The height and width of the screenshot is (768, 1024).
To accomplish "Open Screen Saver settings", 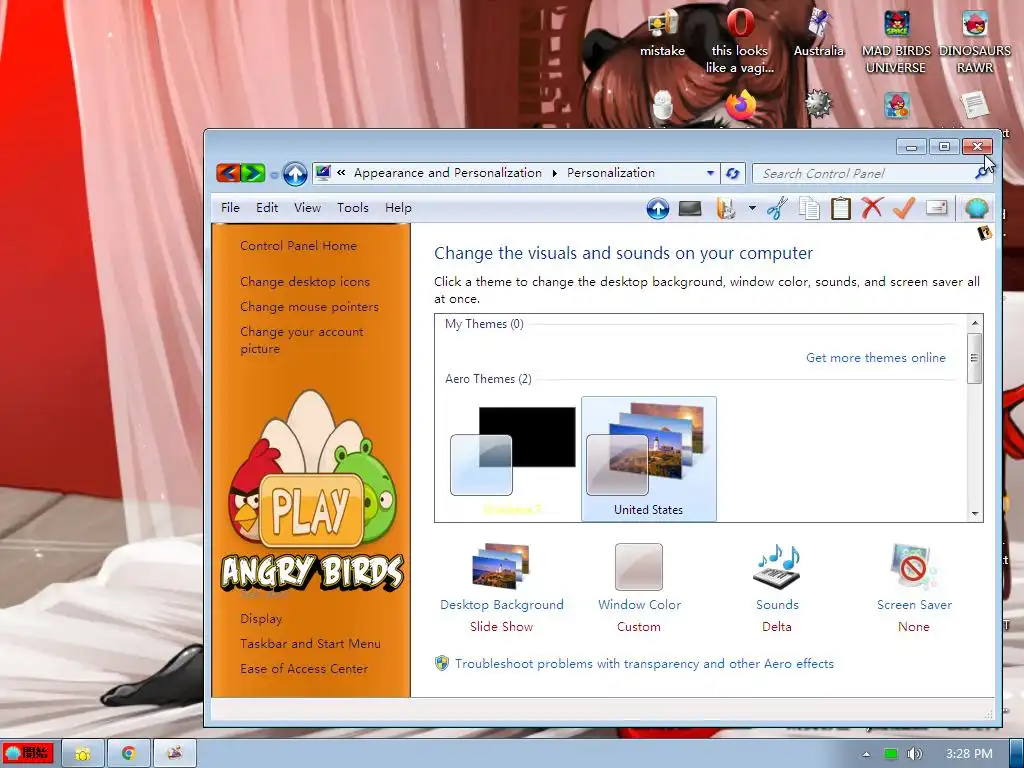I will click(914, 588).
